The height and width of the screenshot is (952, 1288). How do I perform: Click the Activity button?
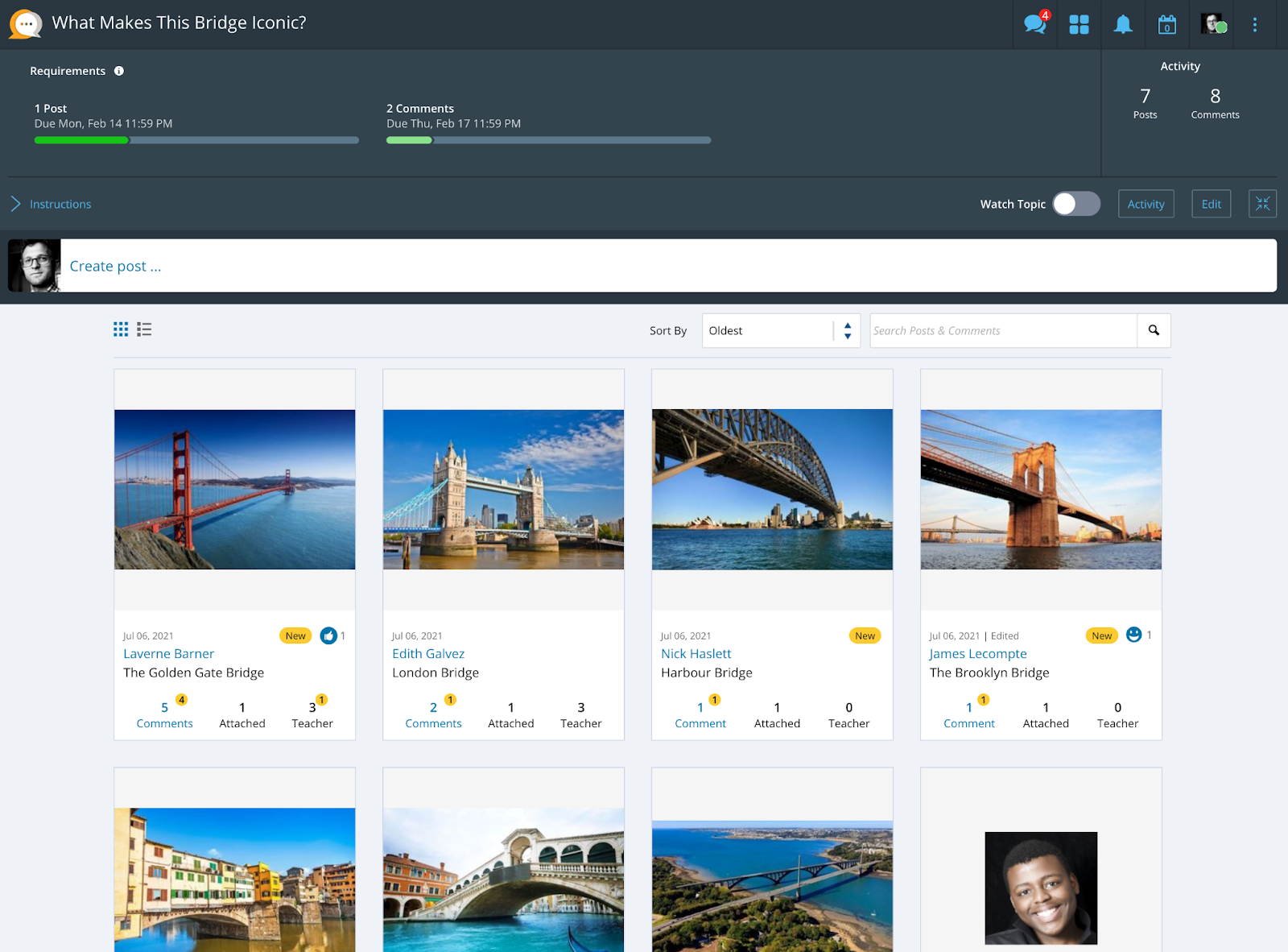(x=1146, y=204)
